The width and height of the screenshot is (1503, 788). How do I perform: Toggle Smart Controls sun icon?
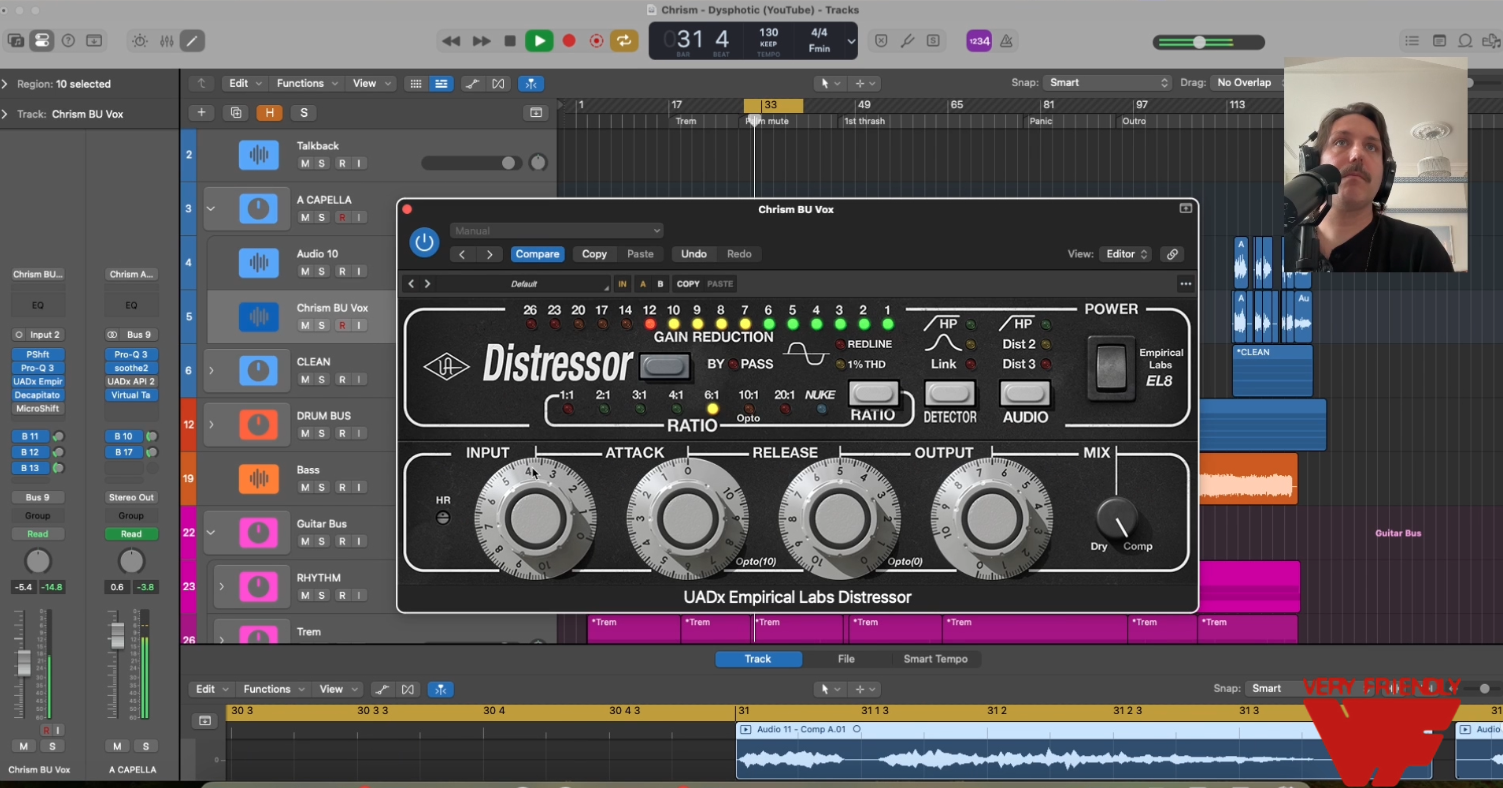pos(140,41)
